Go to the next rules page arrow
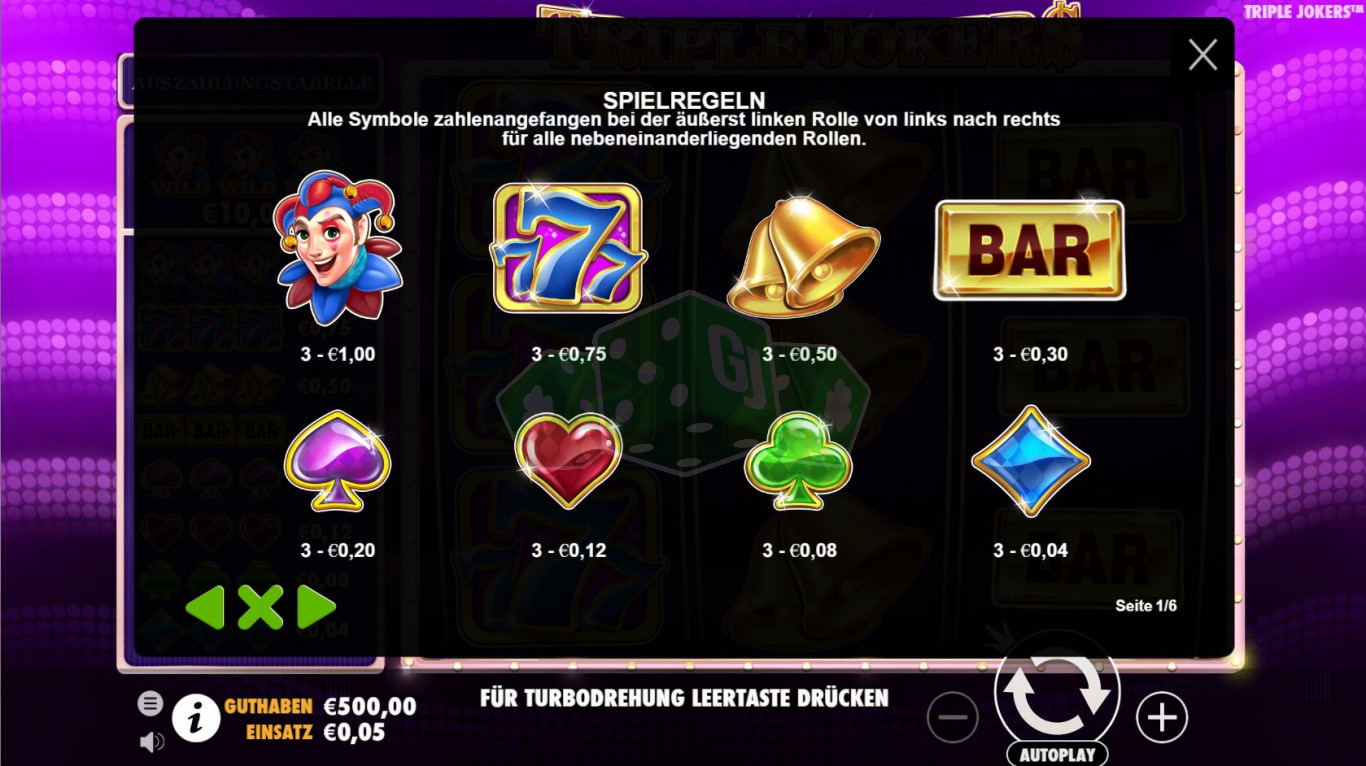 [x=317, y=607]
